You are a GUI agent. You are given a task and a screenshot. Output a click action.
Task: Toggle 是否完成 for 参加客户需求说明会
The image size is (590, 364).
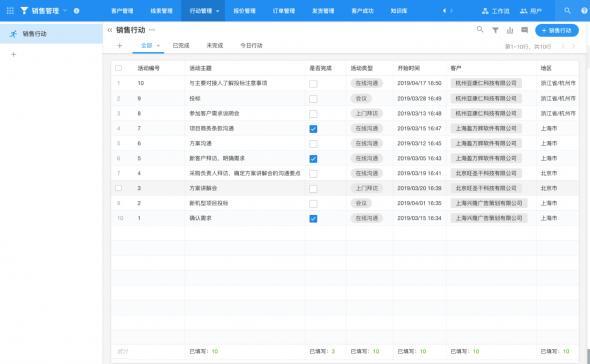click(x=313, y=114)
